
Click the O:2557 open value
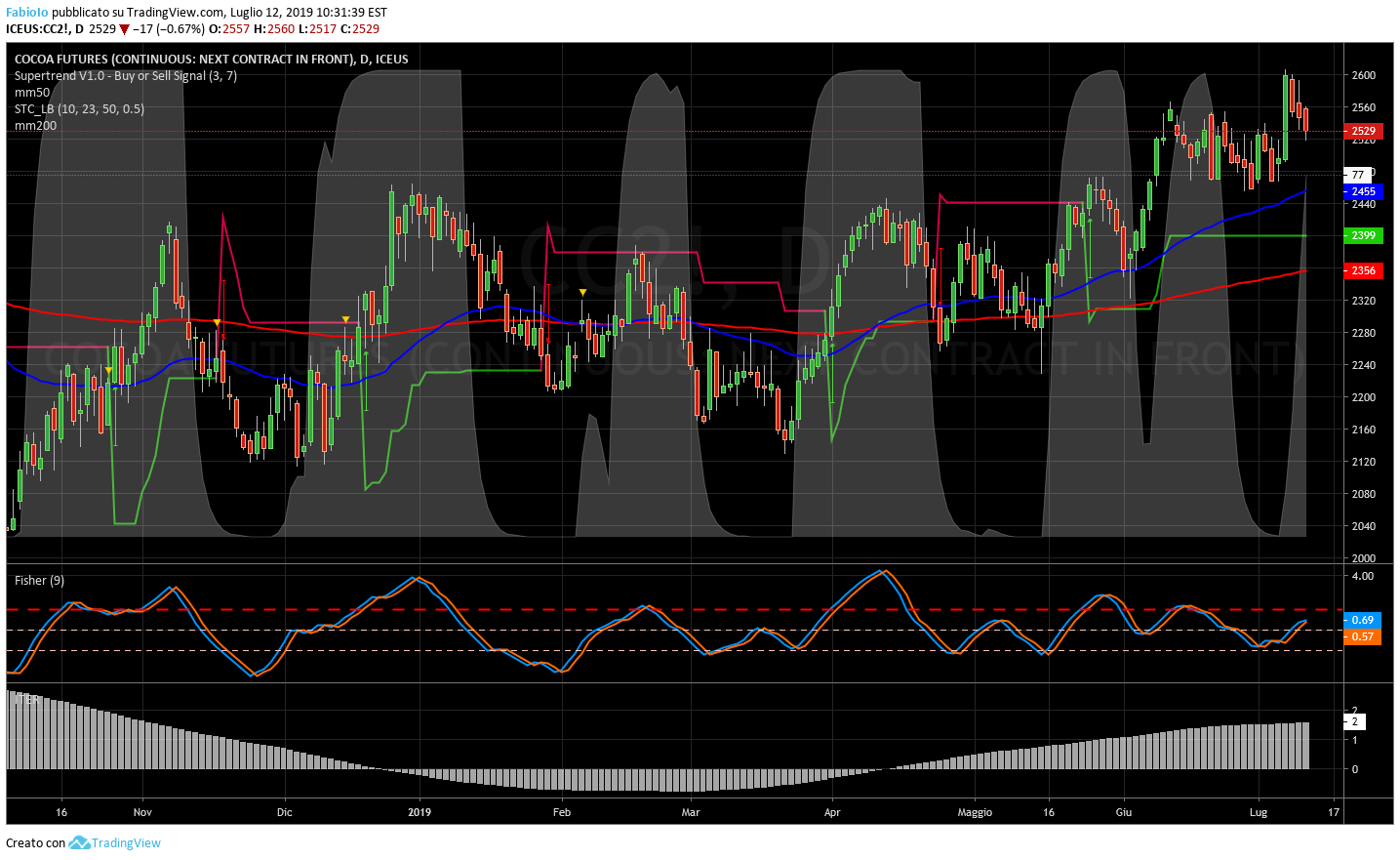coord(229,29)
